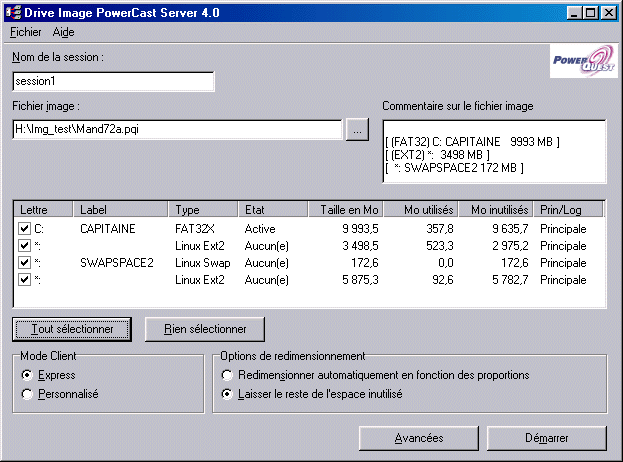Toggle checkbox for the 5 875,3 Linux Ext2 partition
Screen dimensions: 623x462
pos(24,280)
